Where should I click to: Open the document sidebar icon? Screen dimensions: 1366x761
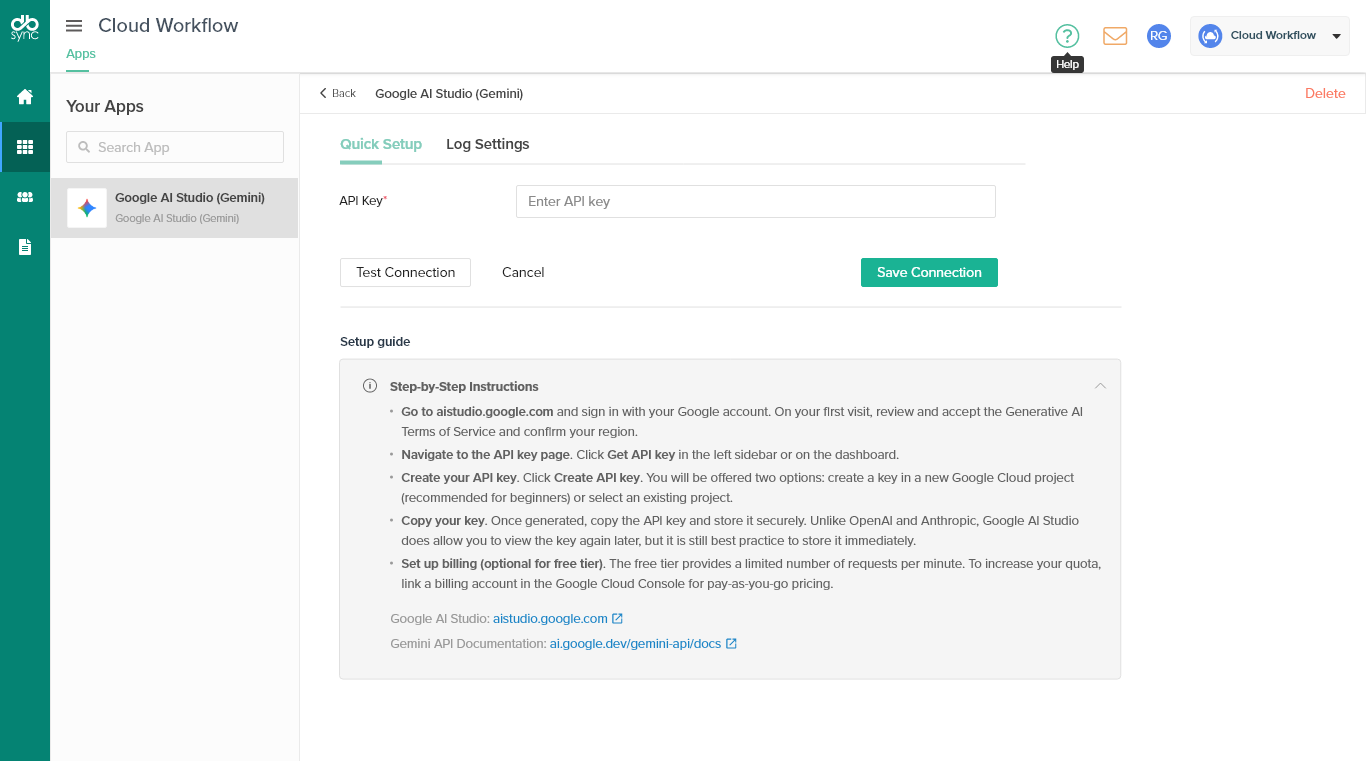click(25, 247)
